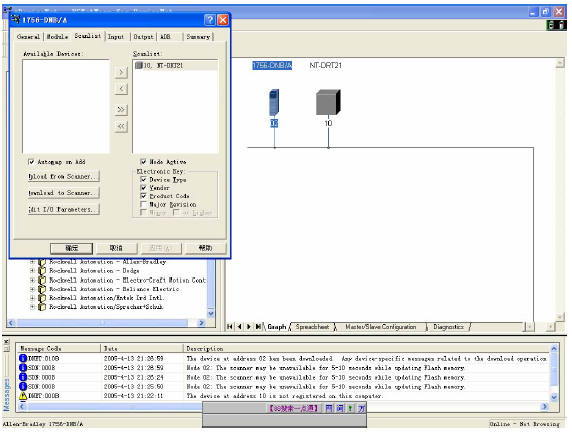The image size is (572, 432).
Task: Close the Messages pane with X icon
Action: coord(6,342)
